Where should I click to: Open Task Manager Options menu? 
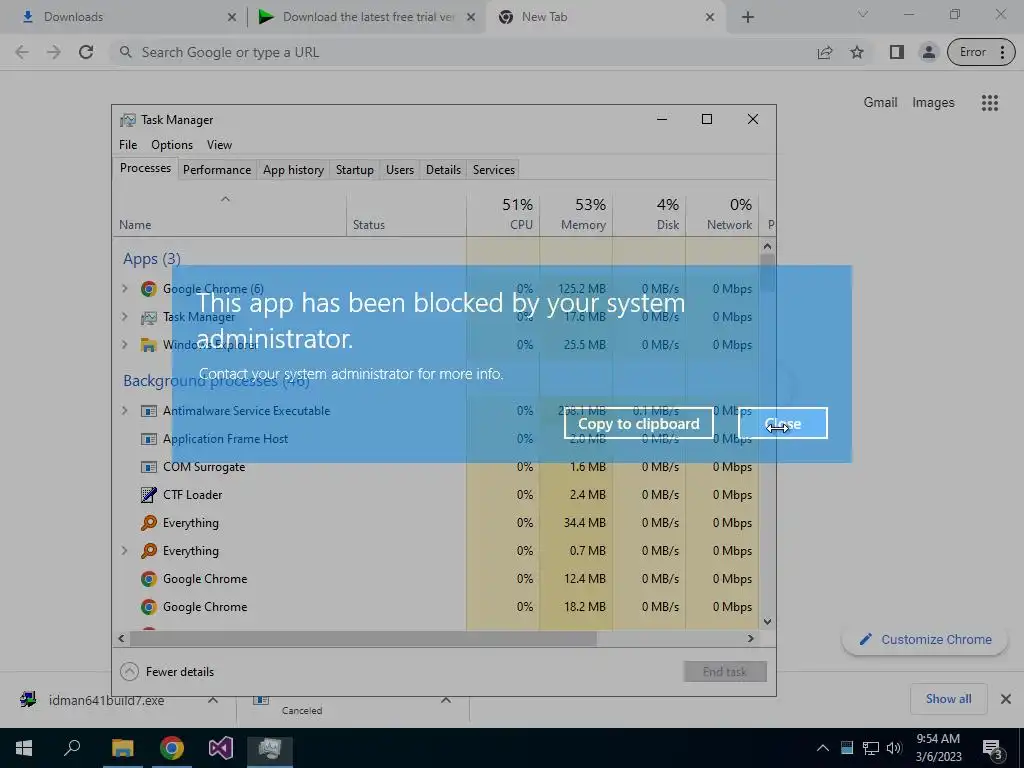click(172, 145)
